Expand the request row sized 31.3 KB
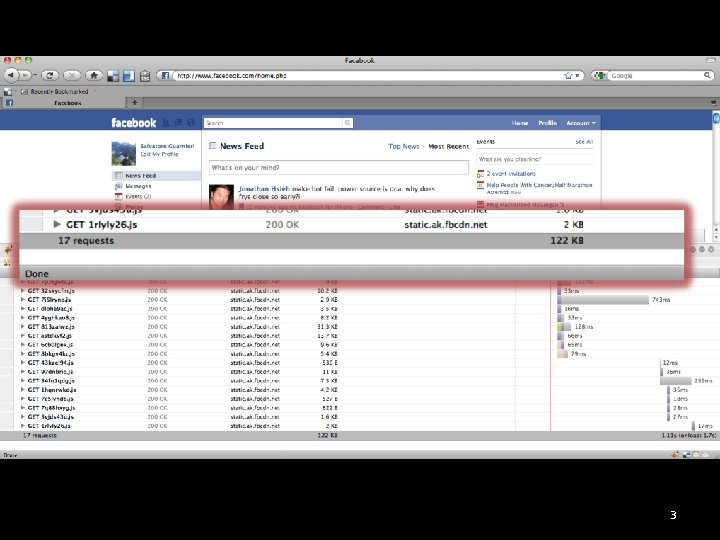The width and height of the screenshot is (720, 540). pyautogui.click(x=22, y=327)
